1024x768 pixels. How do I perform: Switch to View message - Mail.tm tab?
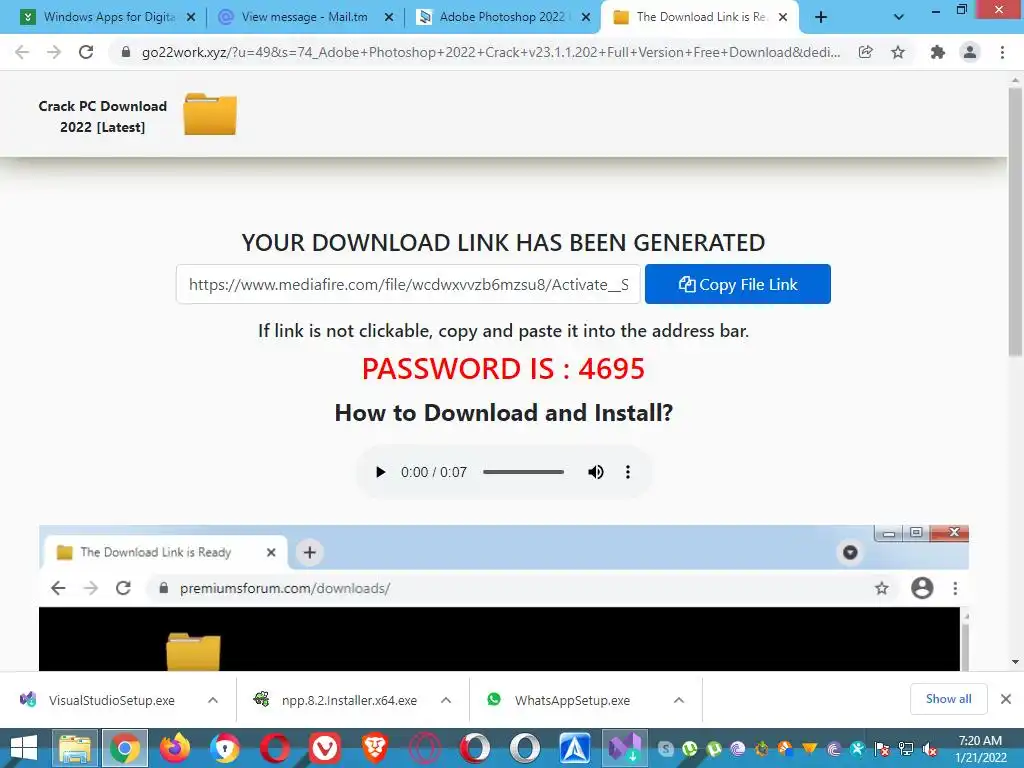pos(304,17)
